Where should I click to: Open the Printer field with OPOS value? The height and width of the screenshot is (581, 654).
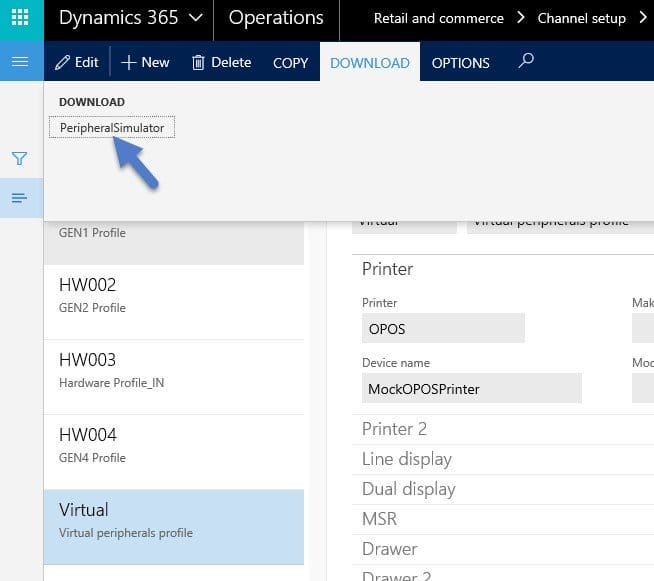point(443,328)
